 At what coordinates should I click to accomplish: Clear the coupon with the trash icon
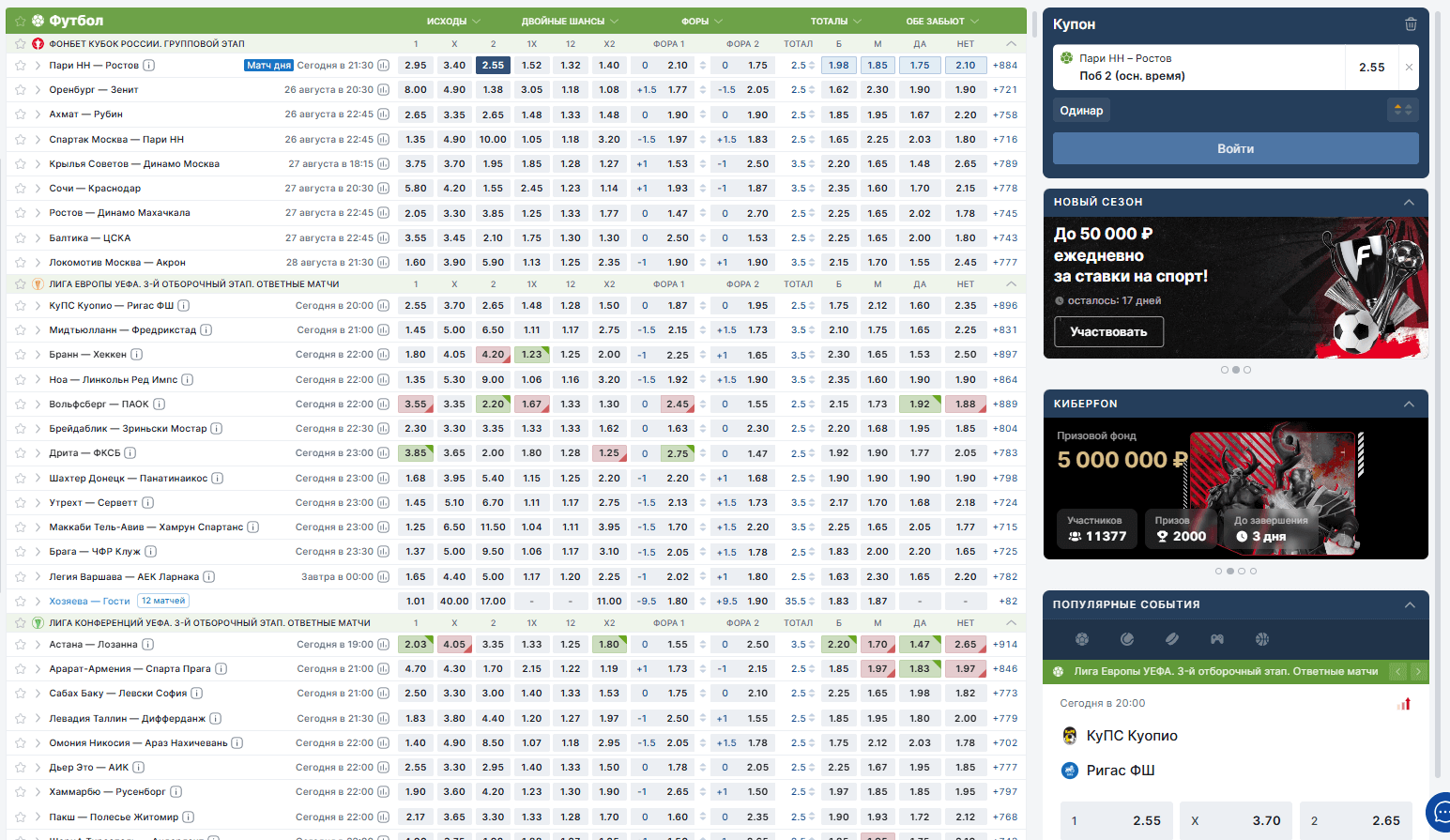pos(1410,24)
